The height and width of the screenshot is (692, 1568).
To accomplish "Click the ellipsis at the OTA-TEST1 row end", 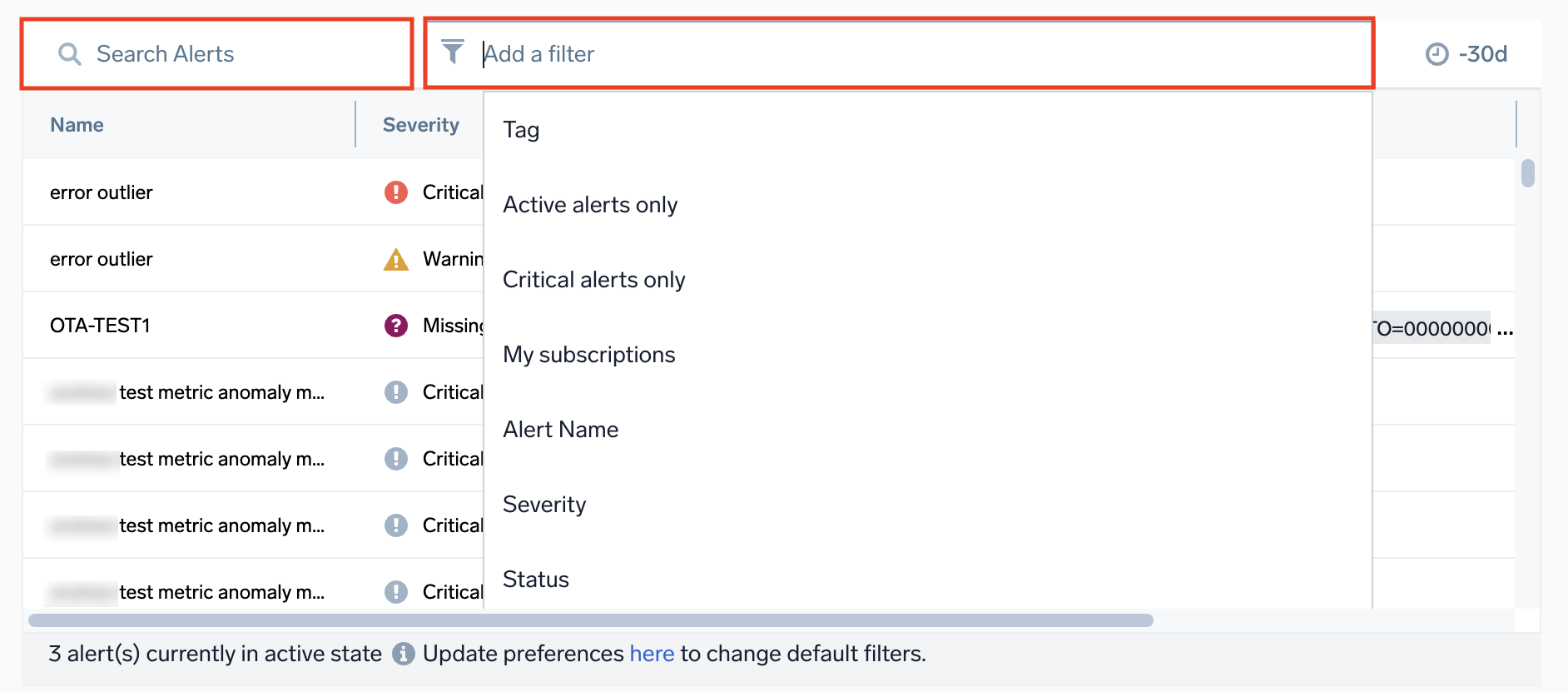I will coord(1505,329).
